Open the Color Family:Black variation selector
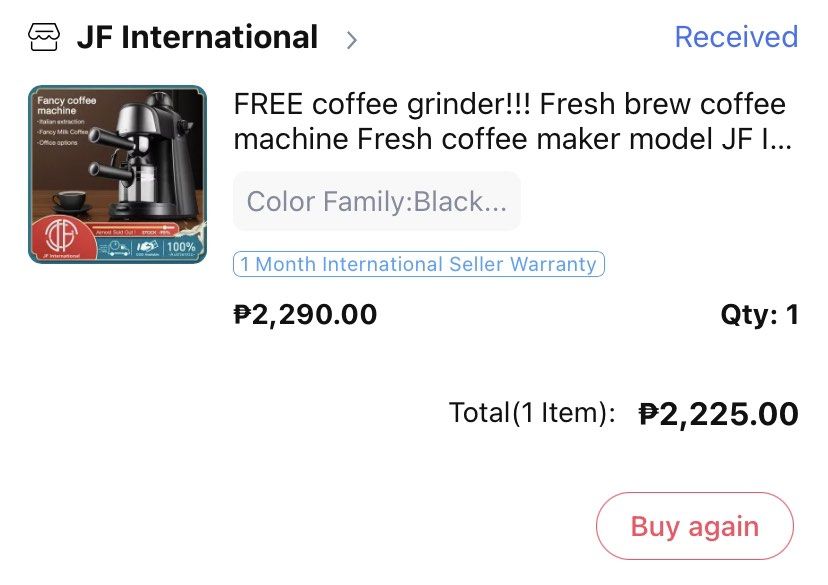 (x=376, y=201)
